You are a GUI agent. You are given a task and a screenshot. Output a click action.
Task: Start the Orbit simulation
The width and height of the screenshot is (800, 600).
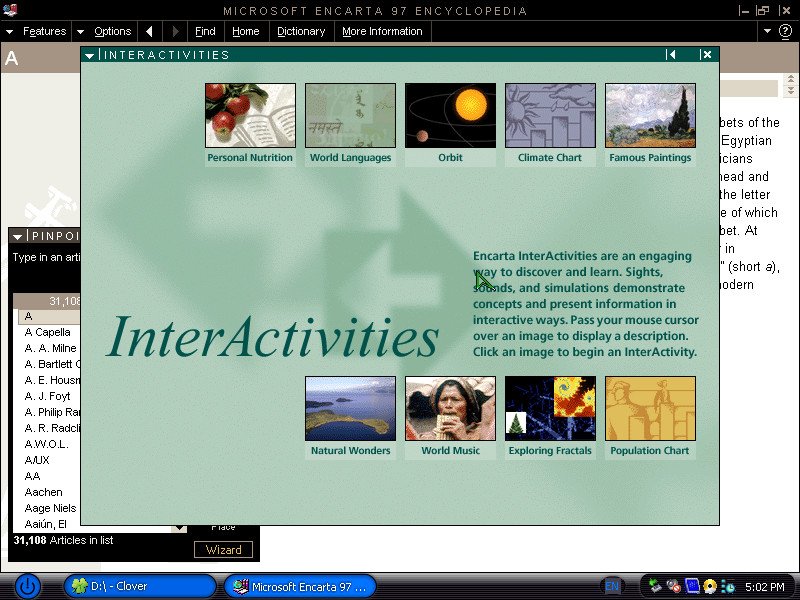(x=450, y=116)
